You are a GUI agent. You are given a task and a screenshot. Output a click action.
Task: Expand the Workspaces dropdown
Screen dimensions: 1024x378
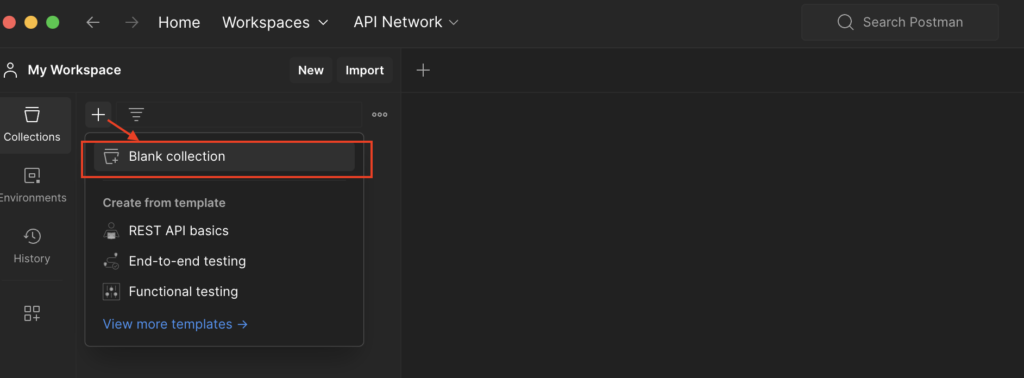point(275,22)
